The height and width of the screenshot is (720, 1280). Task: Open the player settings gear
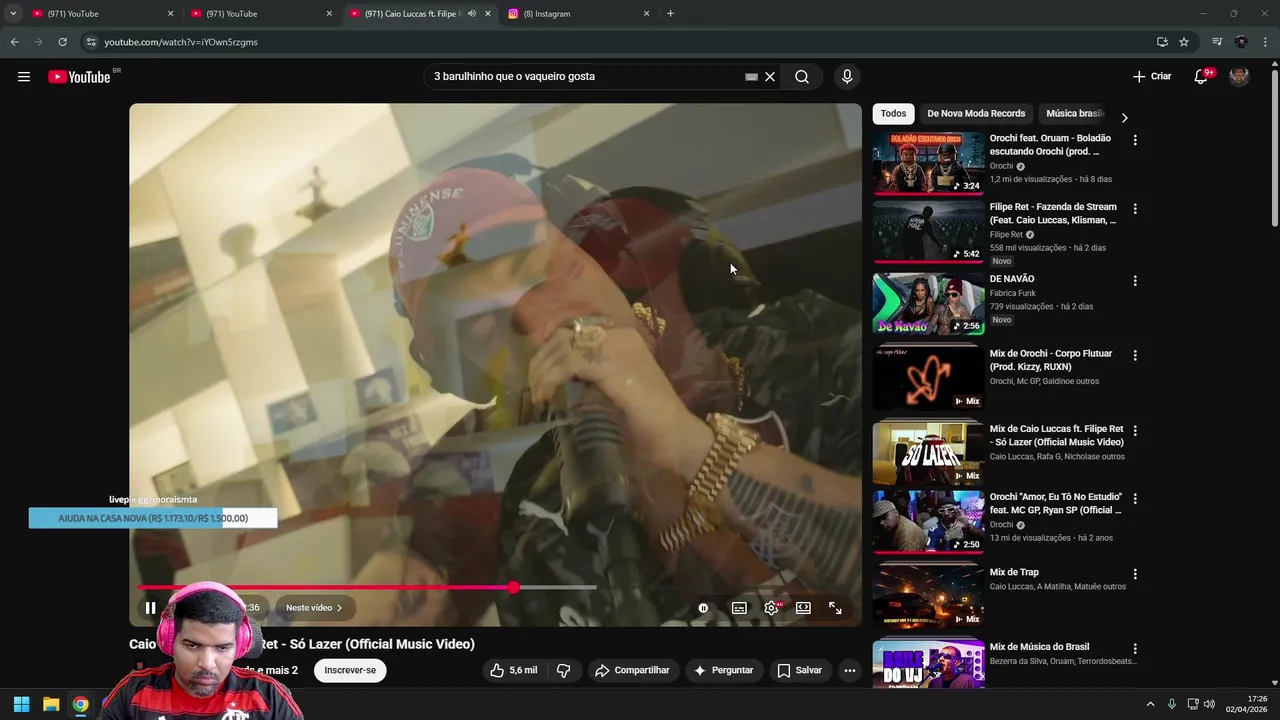771,608
